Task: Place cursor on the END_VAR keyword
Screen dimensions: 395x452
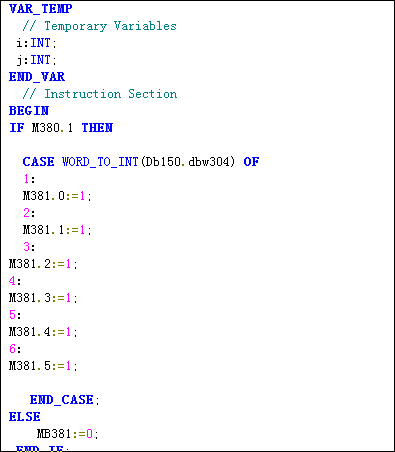Action: pos(37,77)
